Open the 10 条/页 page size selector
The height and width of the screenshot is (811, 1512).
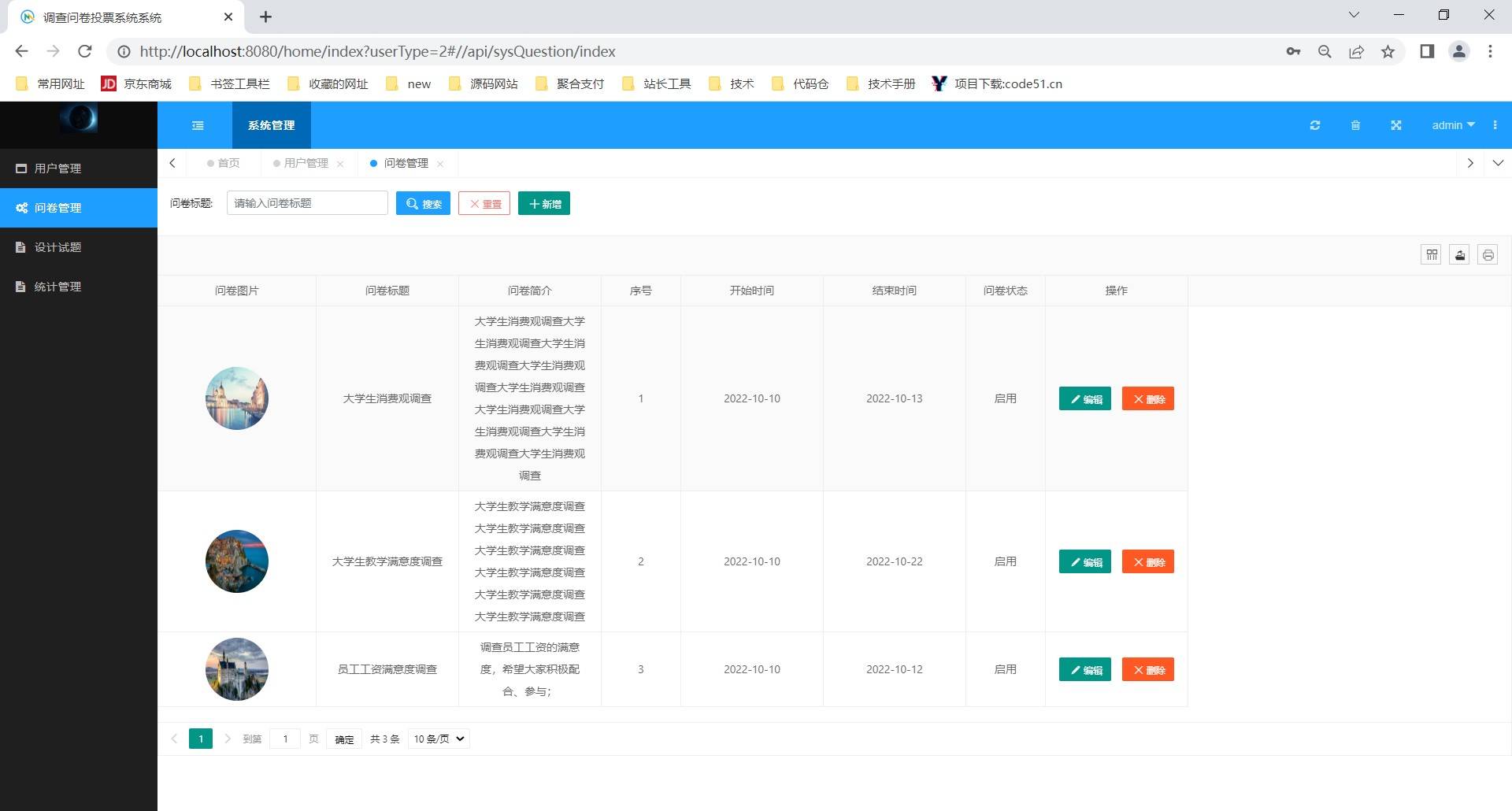(x=439, y=739)
